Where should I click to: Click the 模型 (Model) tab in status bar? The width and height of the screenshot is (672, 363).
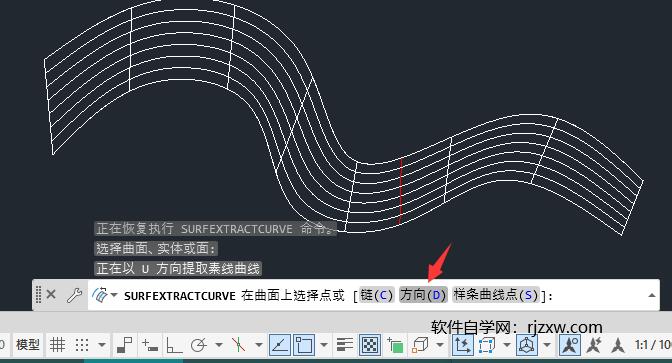tap(28, 345)
